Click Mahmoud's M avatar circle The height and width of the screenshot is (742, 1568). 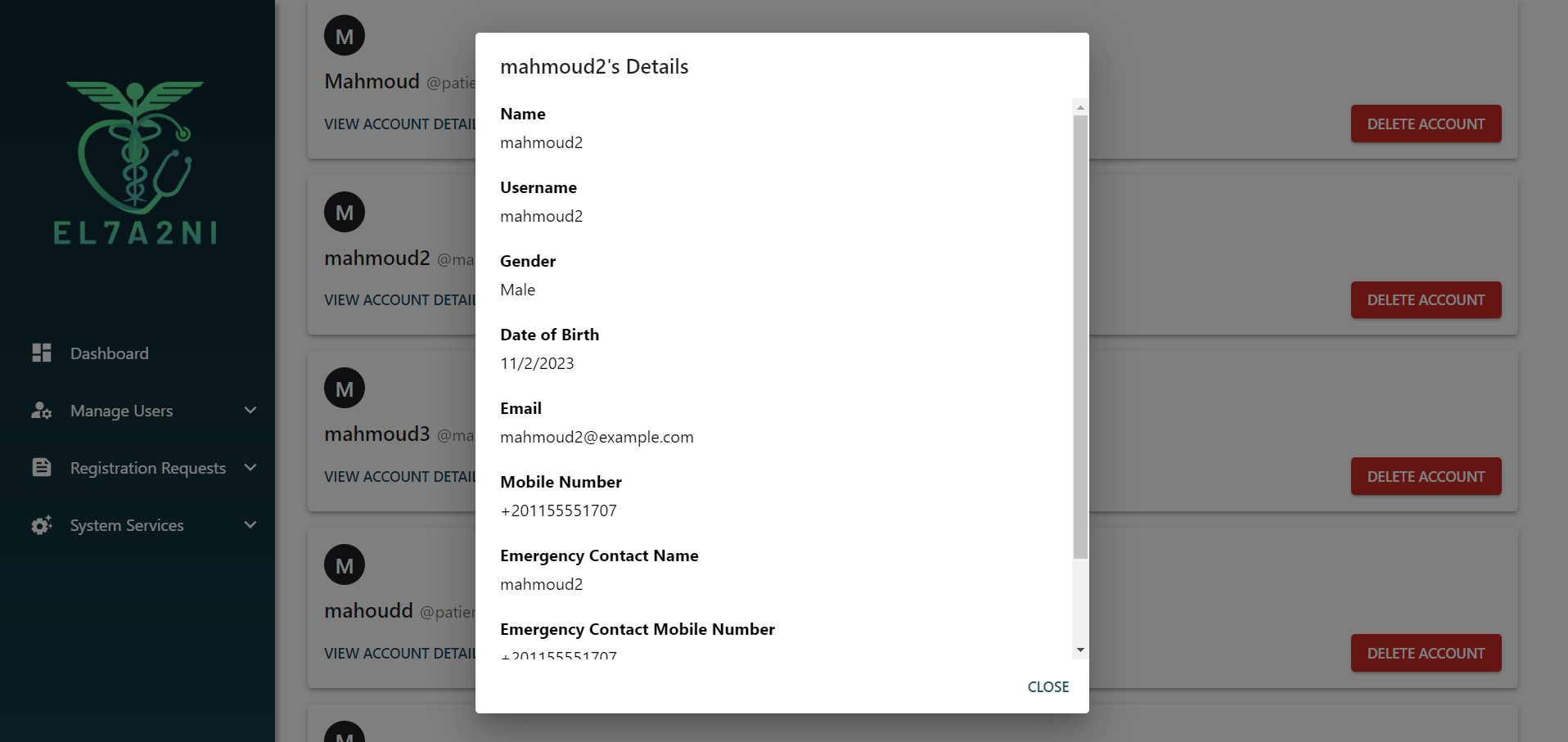tap(345, 36)
